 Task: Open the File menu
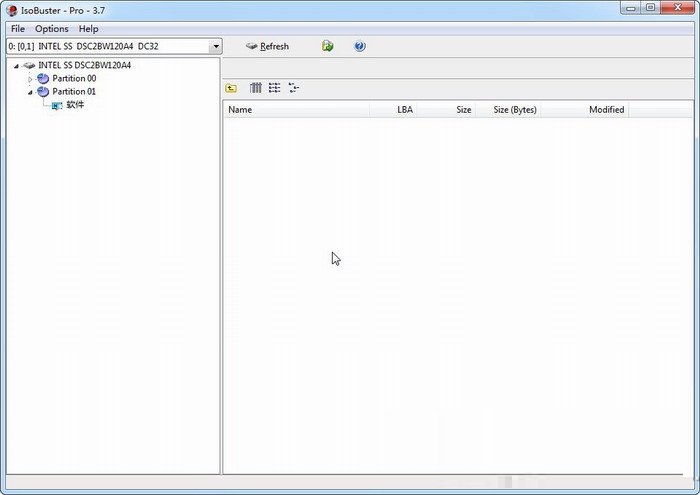tap(18, 29)
